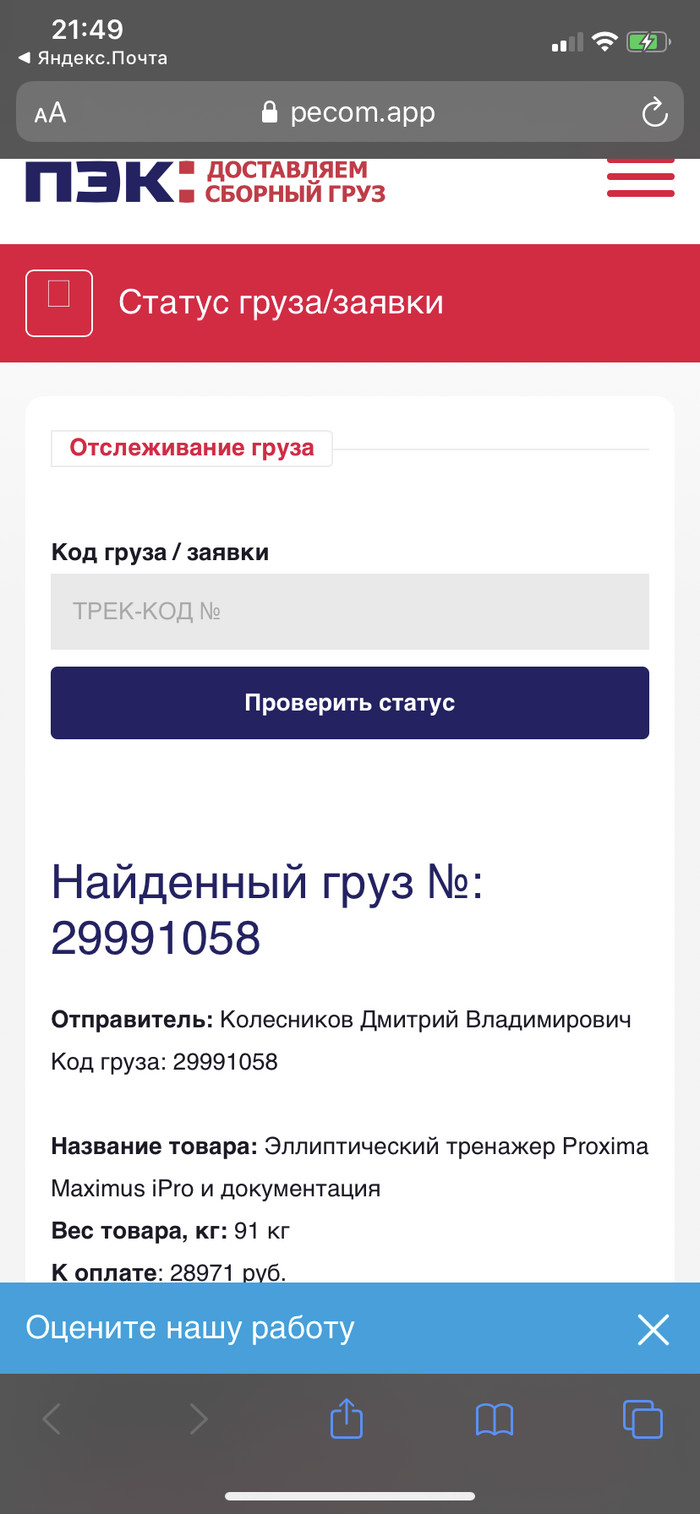Image resolution: width=700 pixels, height=1514 pixels.
Task: Open 'Оцените нашу работу' feedback banner
Action: (x=190, y=1328)
